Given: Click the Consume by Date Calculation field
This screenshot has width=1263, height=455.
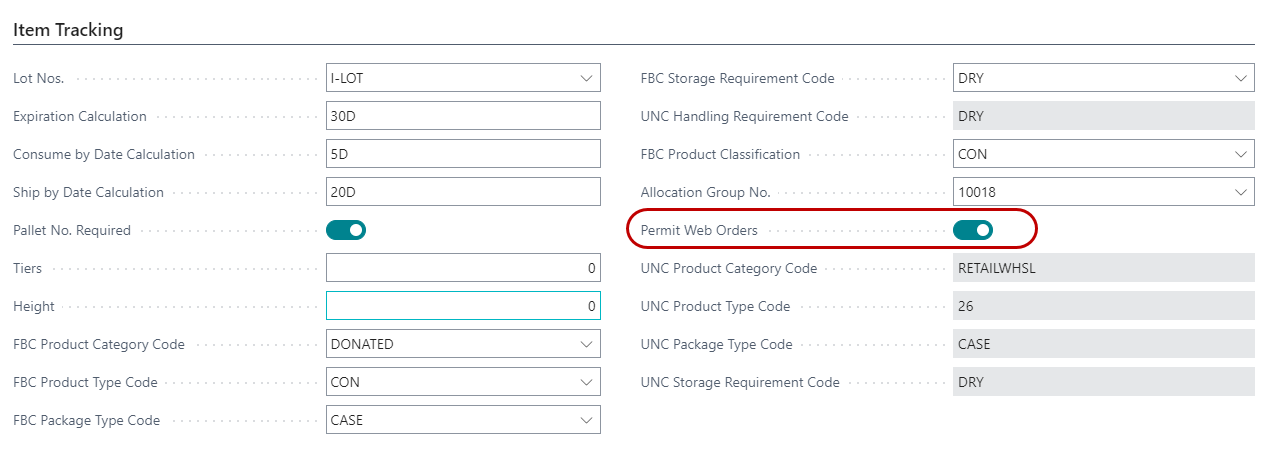Looking at the screenshot, I should 463,154.
